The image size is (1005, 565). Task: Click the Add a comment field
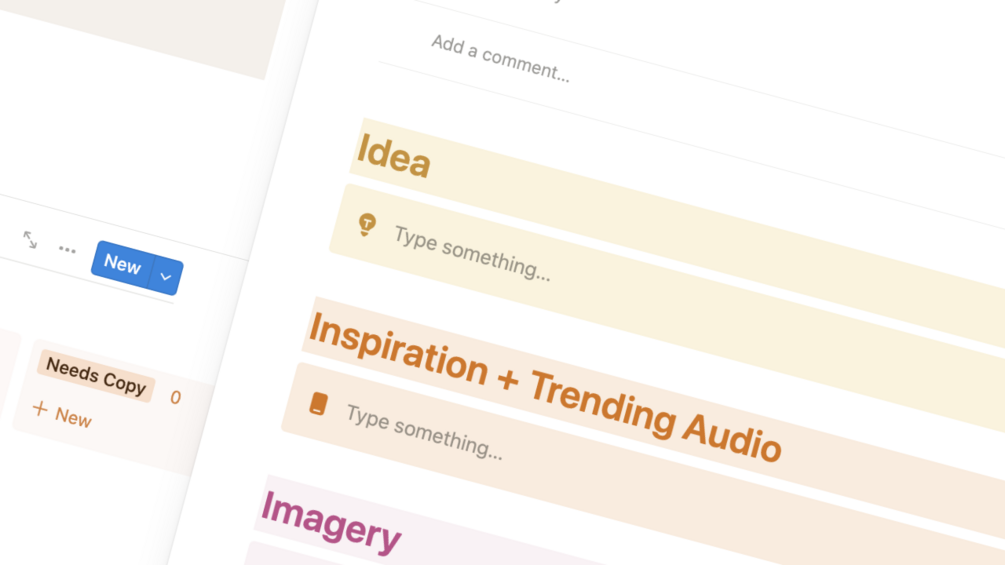click(x=500, y=58)
